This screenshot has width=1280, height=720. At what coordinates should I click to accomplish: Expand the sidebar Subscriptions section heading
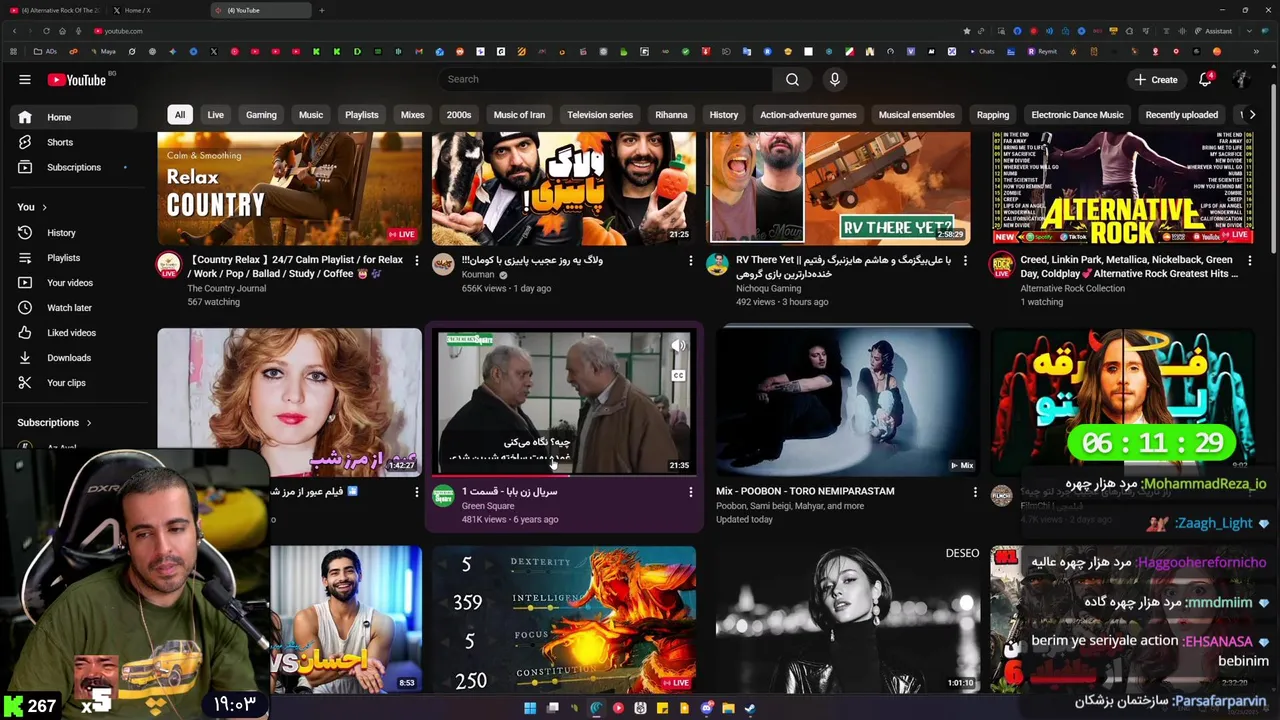pyautogui.click(x=54, y=423)
